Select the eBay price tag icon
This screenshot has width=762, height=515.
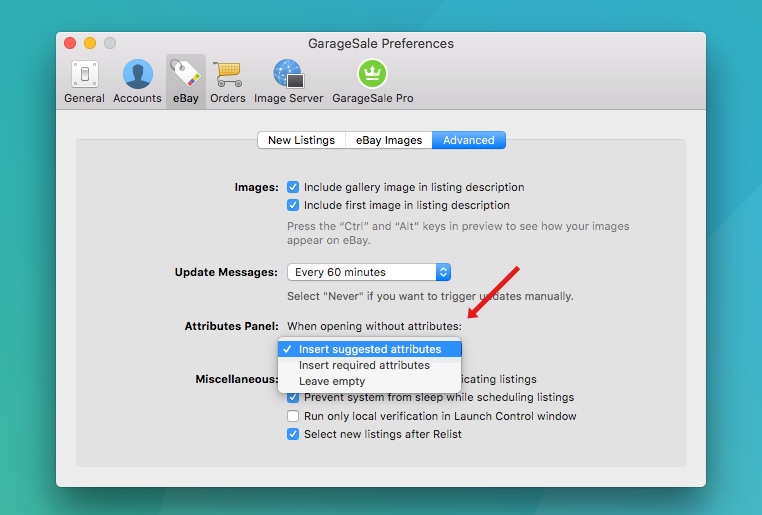186,82
